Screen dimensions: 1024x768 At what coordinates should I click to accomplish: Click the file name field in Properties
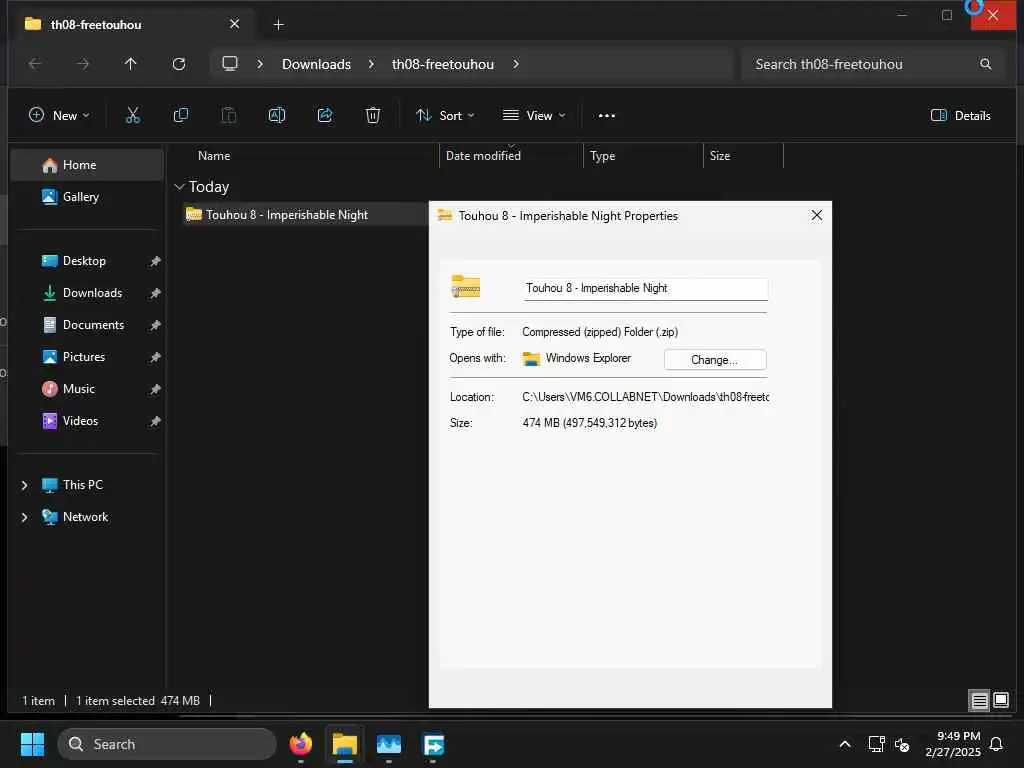point(645,288)
